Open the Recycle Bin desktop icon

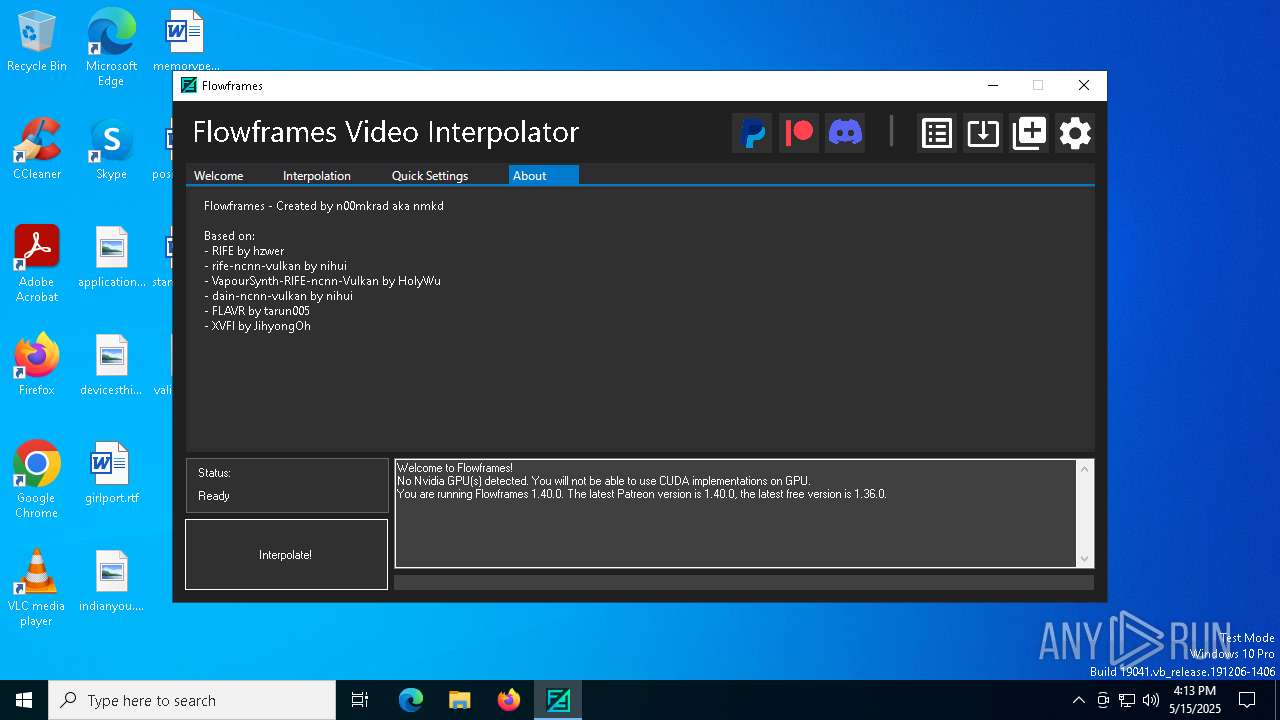coord(37,41)
